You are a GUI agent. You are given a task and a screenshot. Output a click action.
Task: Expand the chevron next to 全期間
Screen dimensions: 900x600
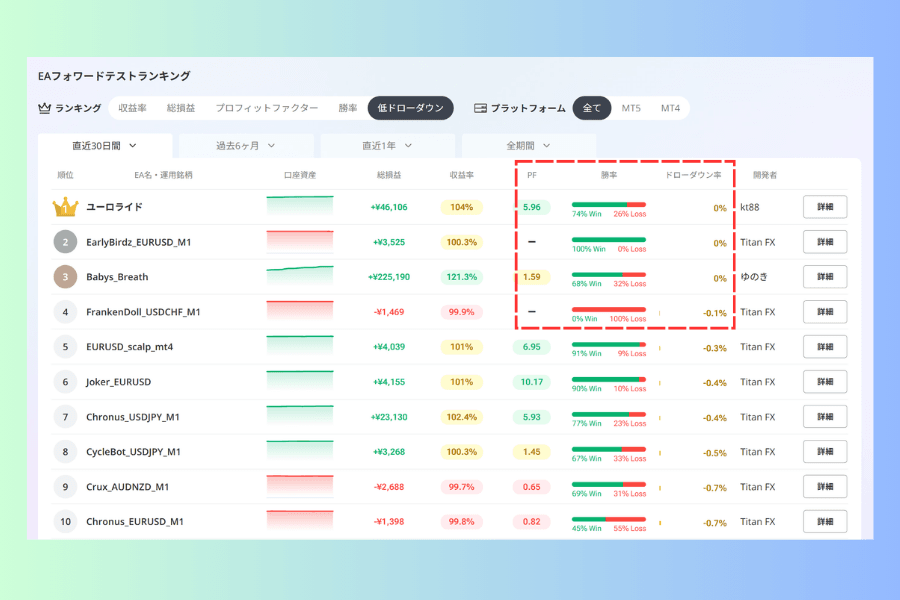(x=546, y=146)
